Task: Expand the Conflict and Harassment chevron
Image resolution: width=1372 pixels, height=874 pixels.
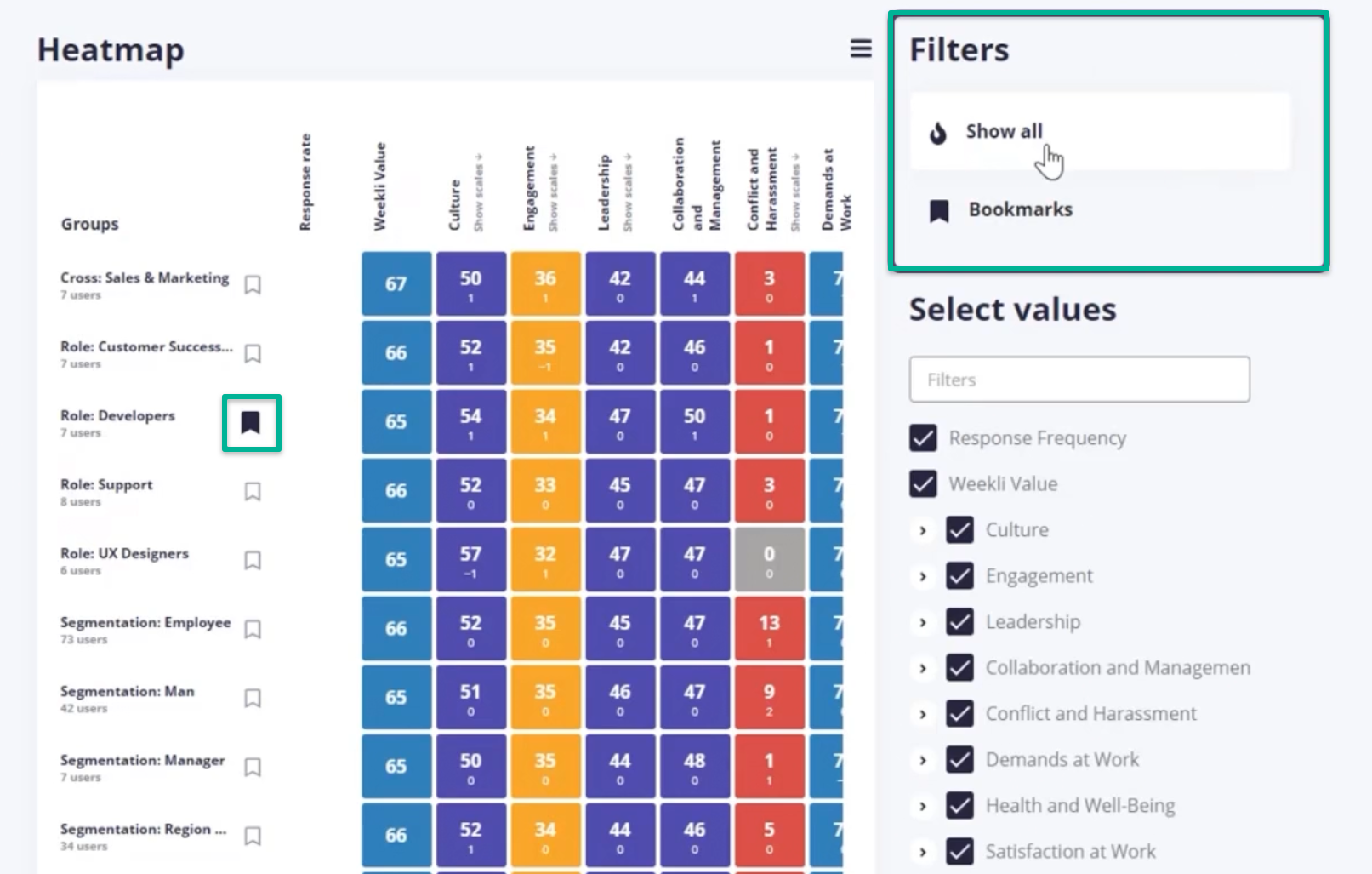Action: pos(922,714)
